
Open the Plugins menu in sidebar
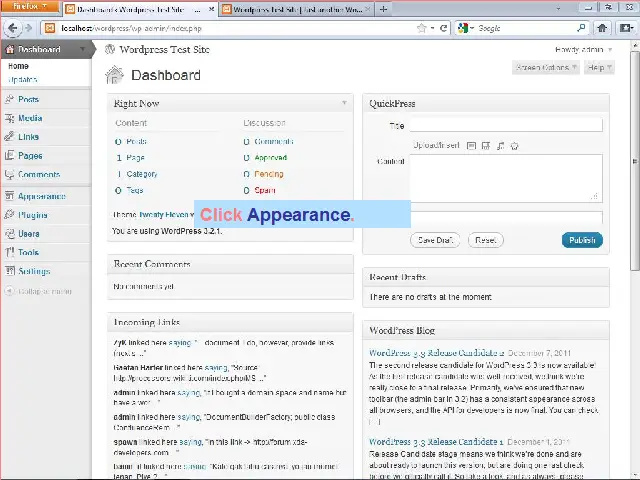point(33,215)
